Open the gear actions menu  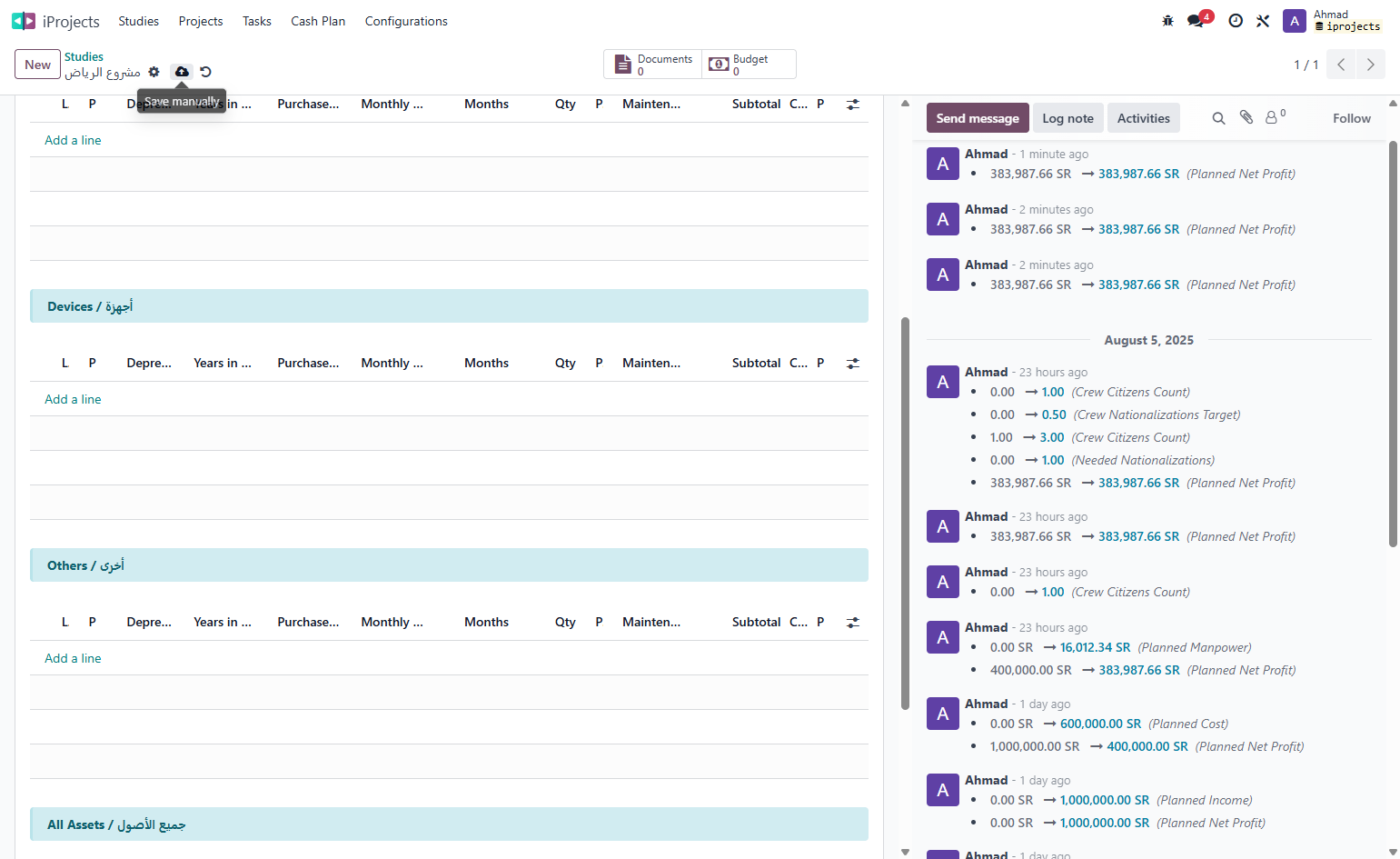154,72
